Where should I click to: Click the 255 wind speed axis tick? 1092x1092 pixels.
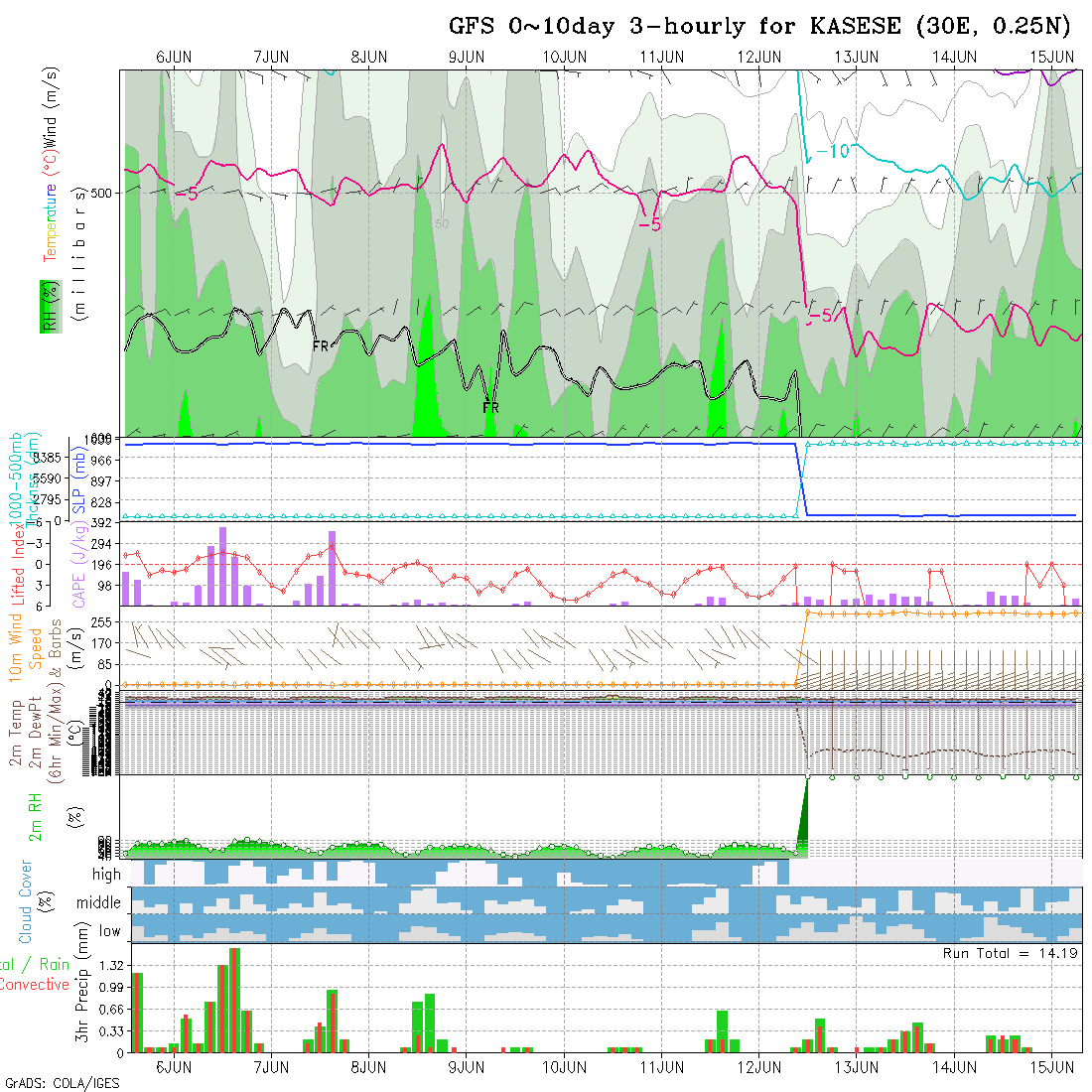[x=105, y=622]
